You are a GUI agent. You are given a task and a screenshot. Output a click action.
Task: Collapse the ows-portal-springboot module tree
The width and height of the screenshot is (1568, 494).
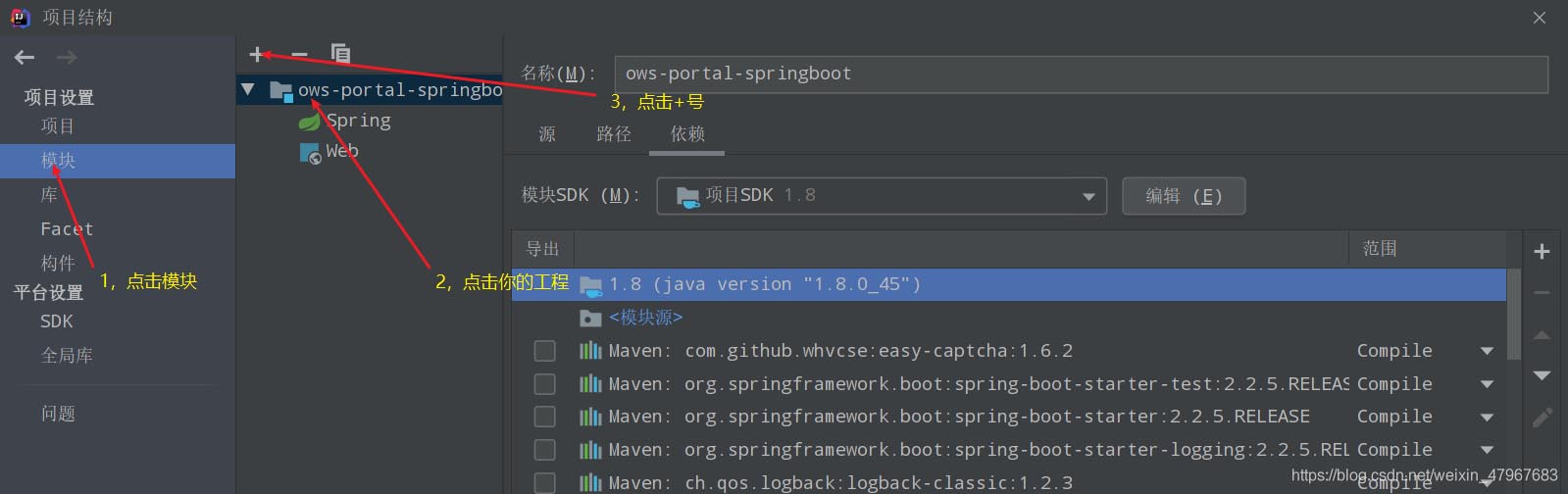248,90
